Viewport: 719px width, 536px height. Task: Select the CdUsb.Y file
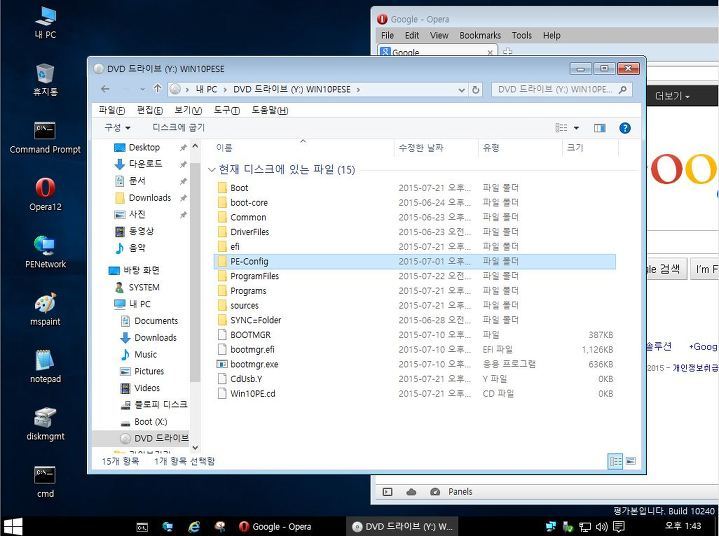(415, 379)
